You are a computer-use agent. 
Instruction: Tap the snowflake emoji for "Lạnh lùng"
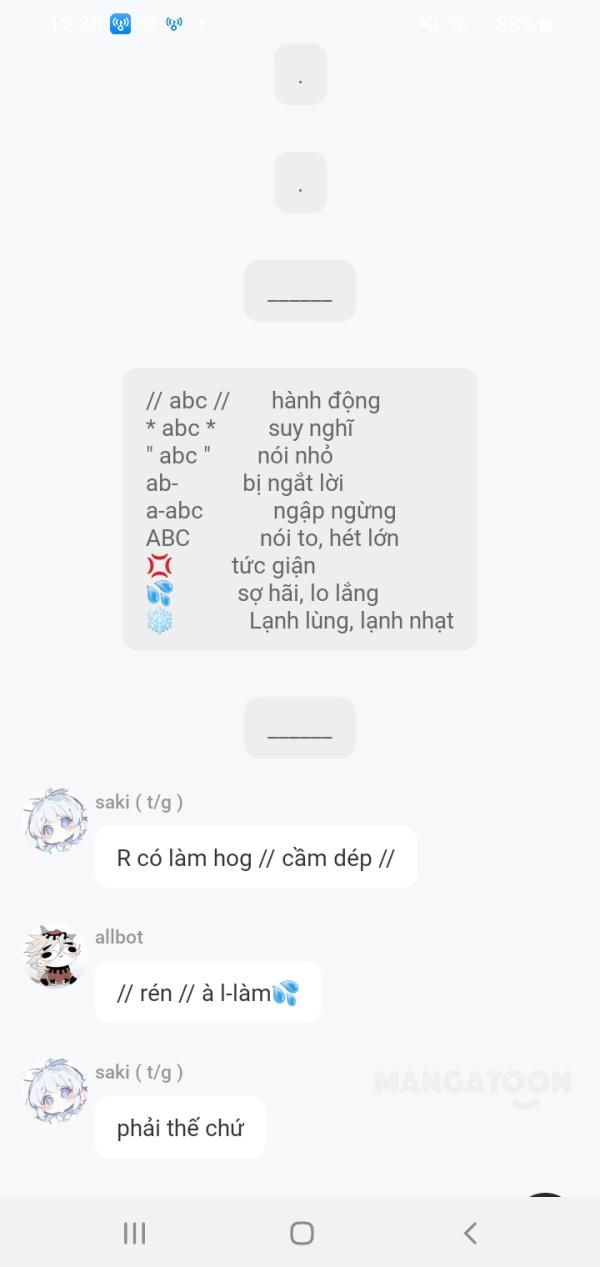coord(159,621)
